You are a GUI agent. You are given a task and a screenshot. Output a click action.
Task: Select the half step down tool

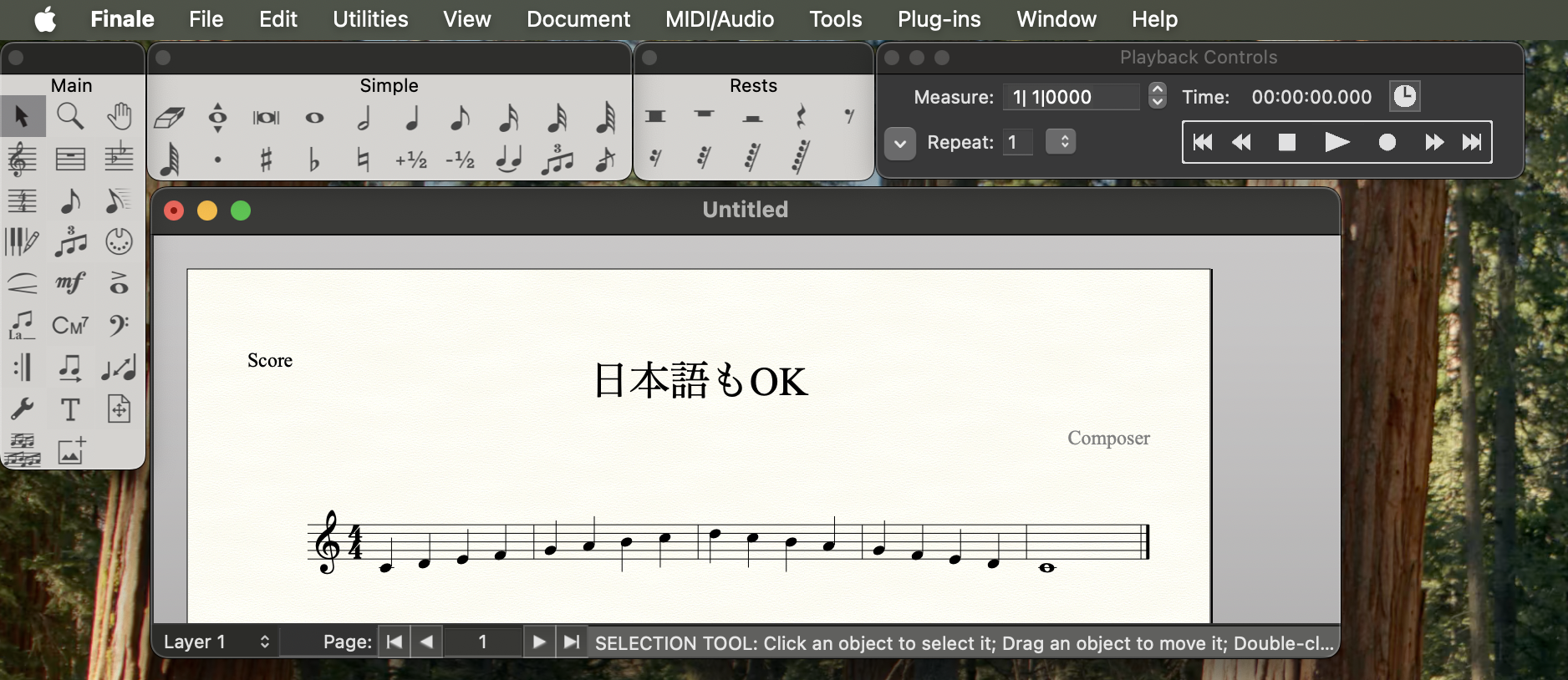(x=460, y=160)
